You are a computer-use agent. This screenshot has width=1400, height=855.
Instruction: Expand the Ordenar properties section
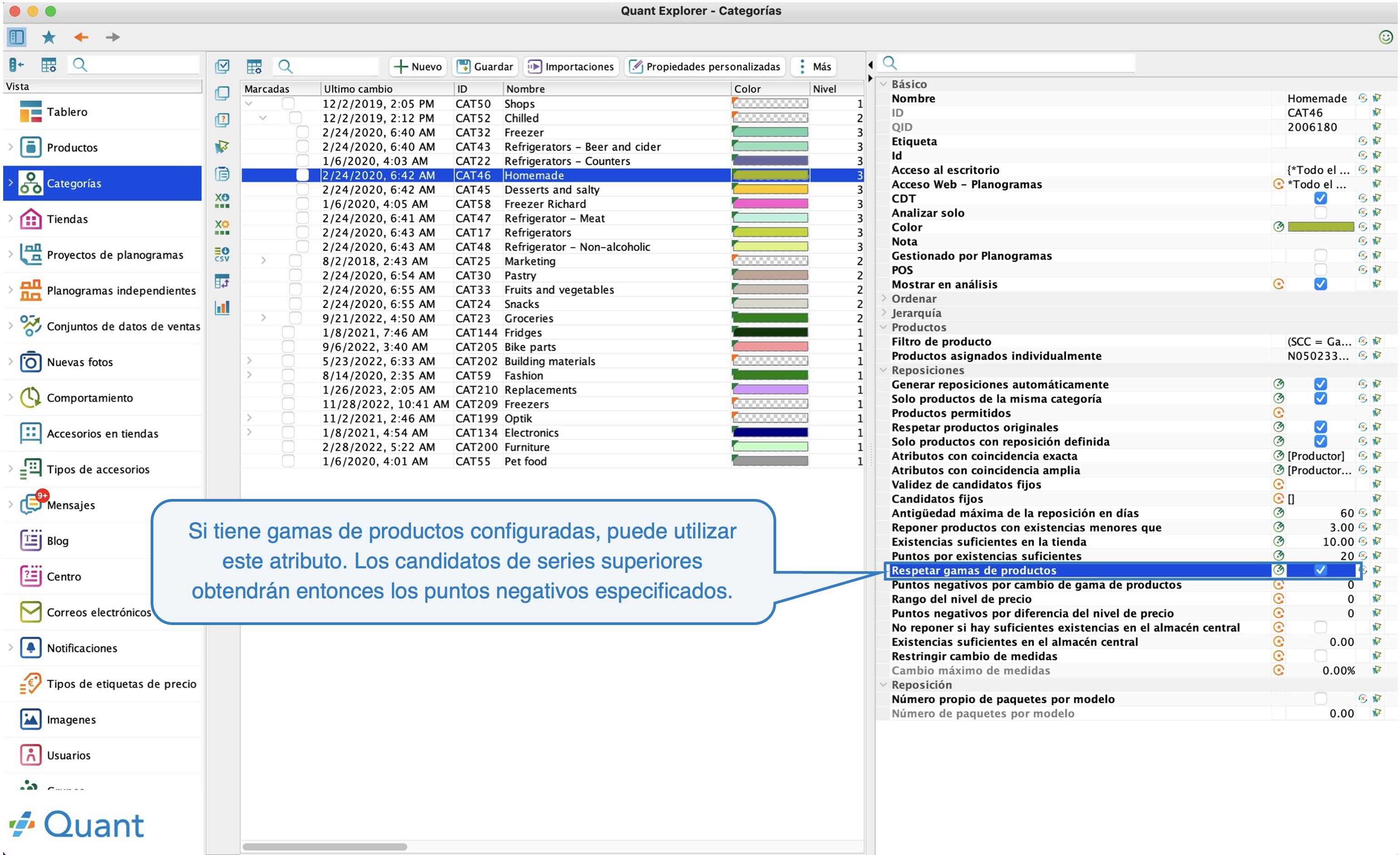point(884,298)
